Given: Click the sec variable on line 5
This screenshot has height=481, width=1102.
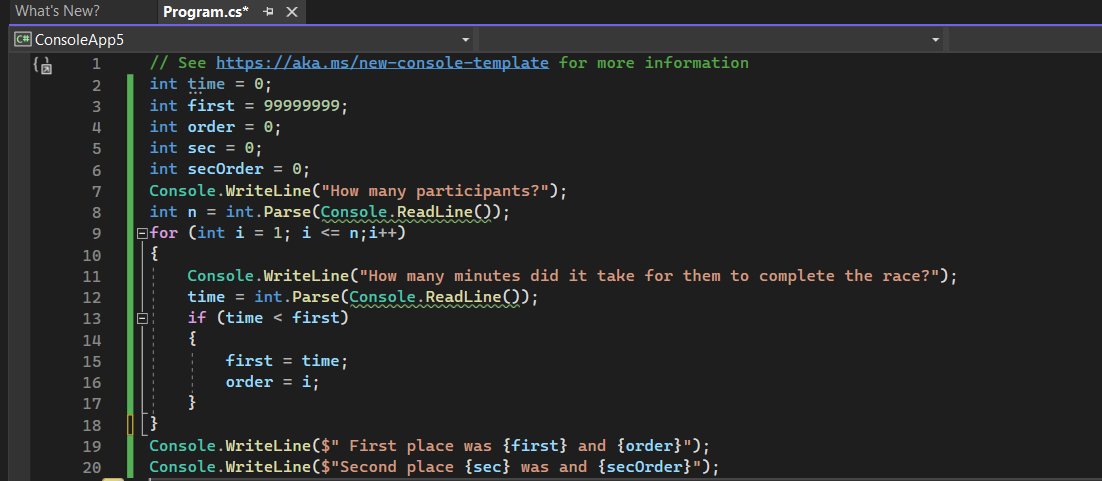Looking at the screenshot, I should pos(202,148).
